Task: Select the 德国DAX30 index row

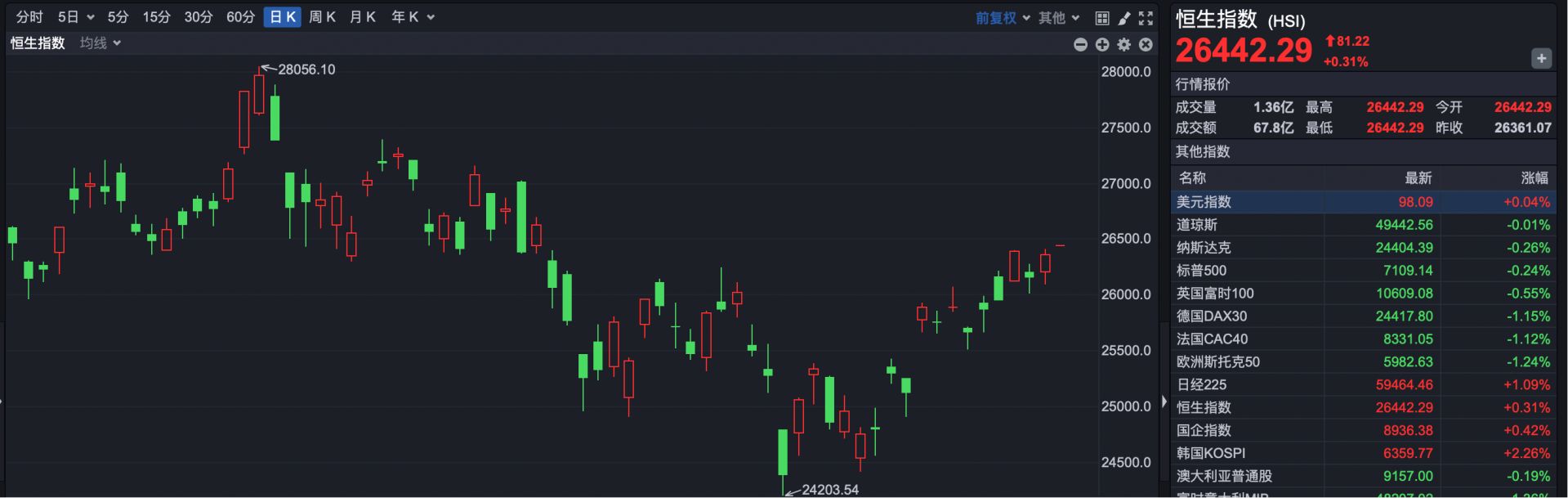Action: 1363,316
